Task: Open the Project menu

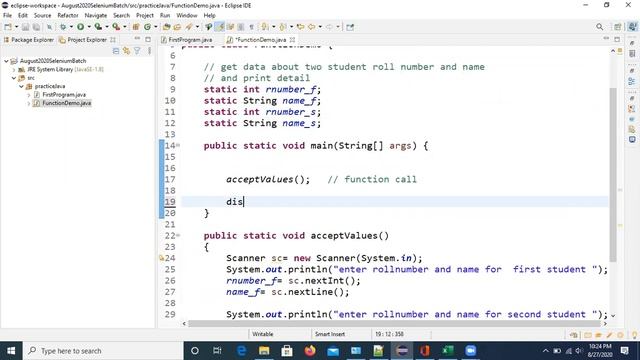Action: coord(144,16)
